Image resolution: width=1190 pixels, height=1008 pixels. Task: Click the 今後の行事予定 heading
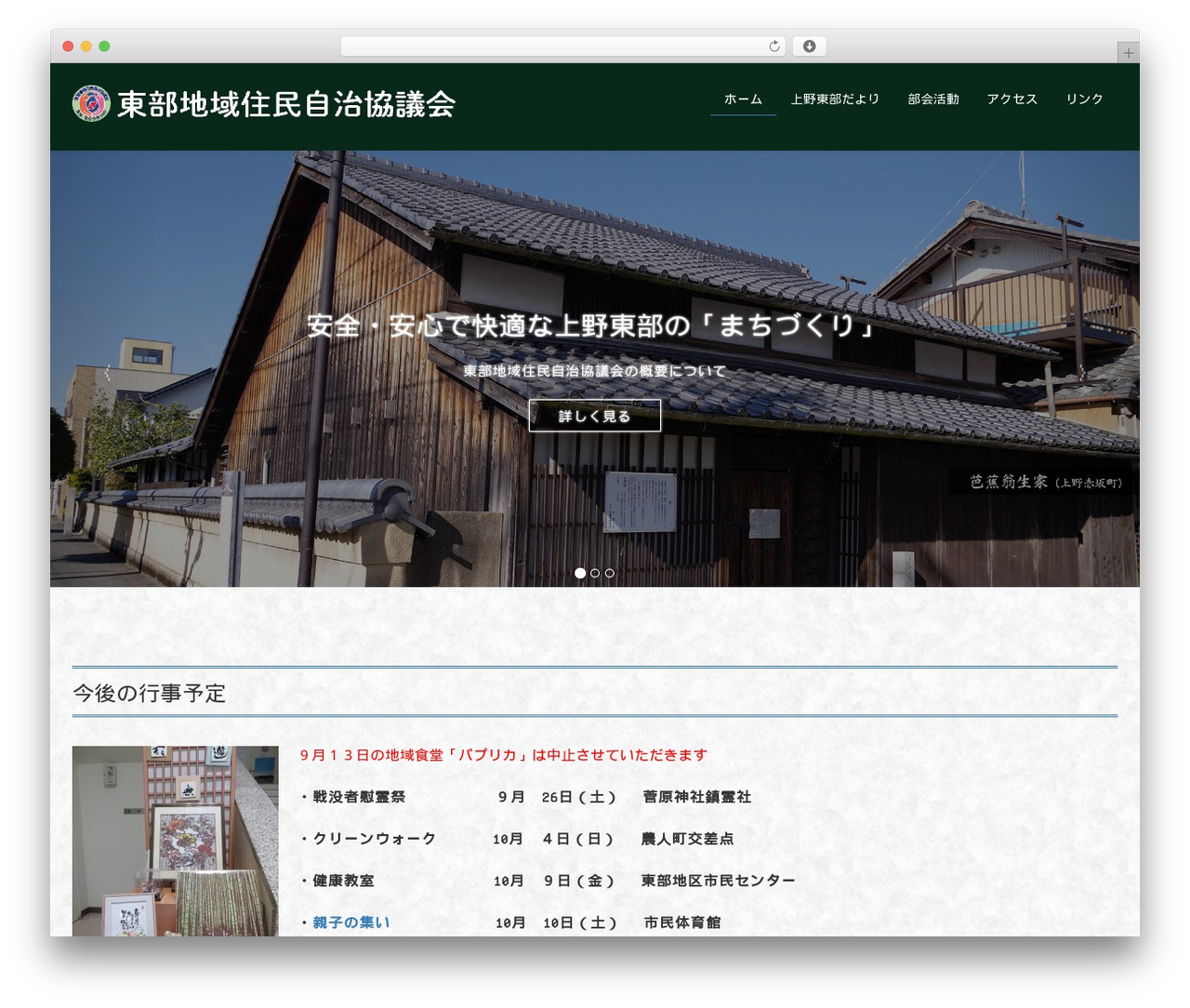tap(150, 693)
